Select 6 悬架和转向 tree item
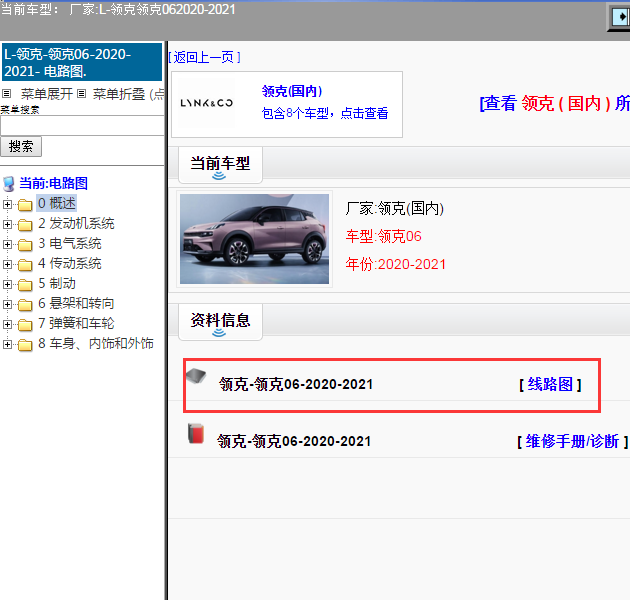Image resolution: width=630 pixels, height=600 pixels. 76,303
